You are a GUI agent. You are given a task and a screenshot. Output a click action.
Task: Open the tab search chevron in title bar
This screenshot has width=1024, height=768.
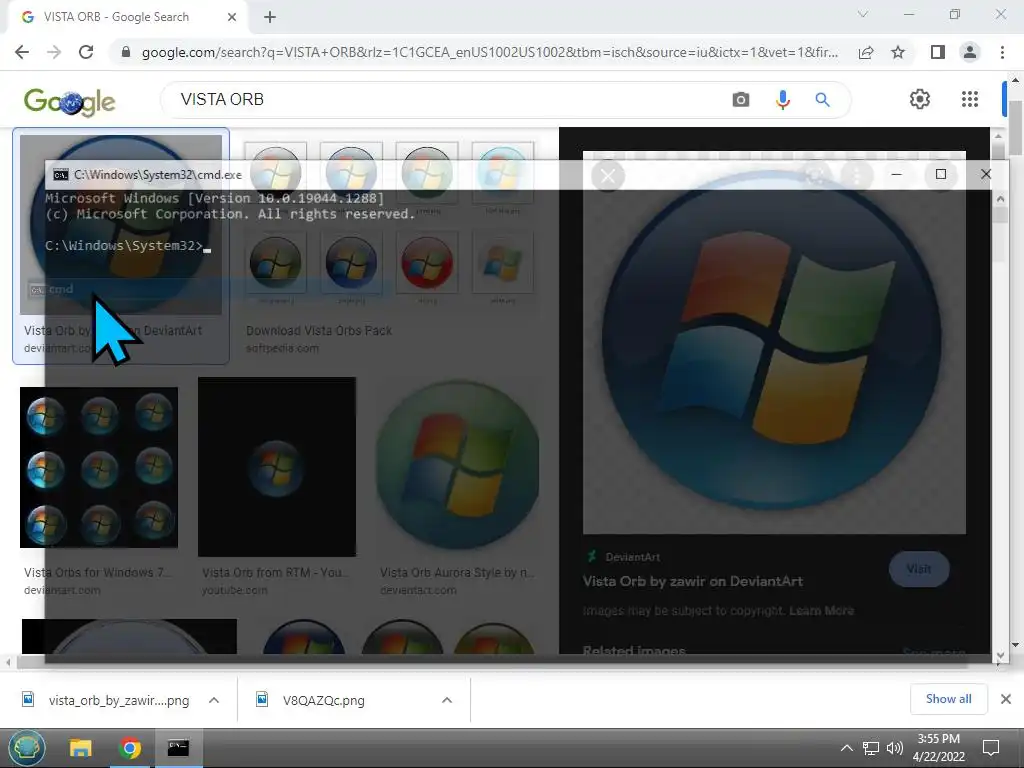(x=863, y=14)
